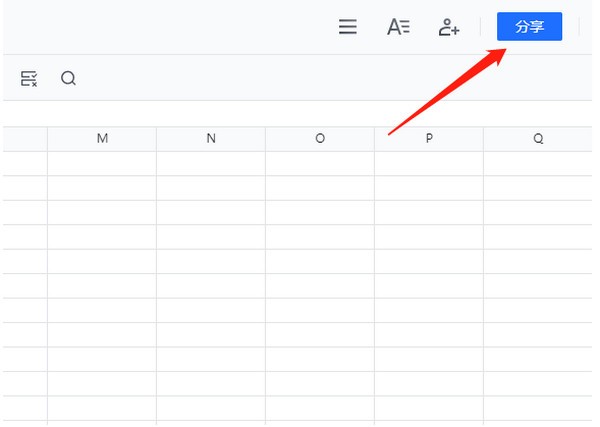
Task: Open the magnifier search icon
Action: (68, 78)
